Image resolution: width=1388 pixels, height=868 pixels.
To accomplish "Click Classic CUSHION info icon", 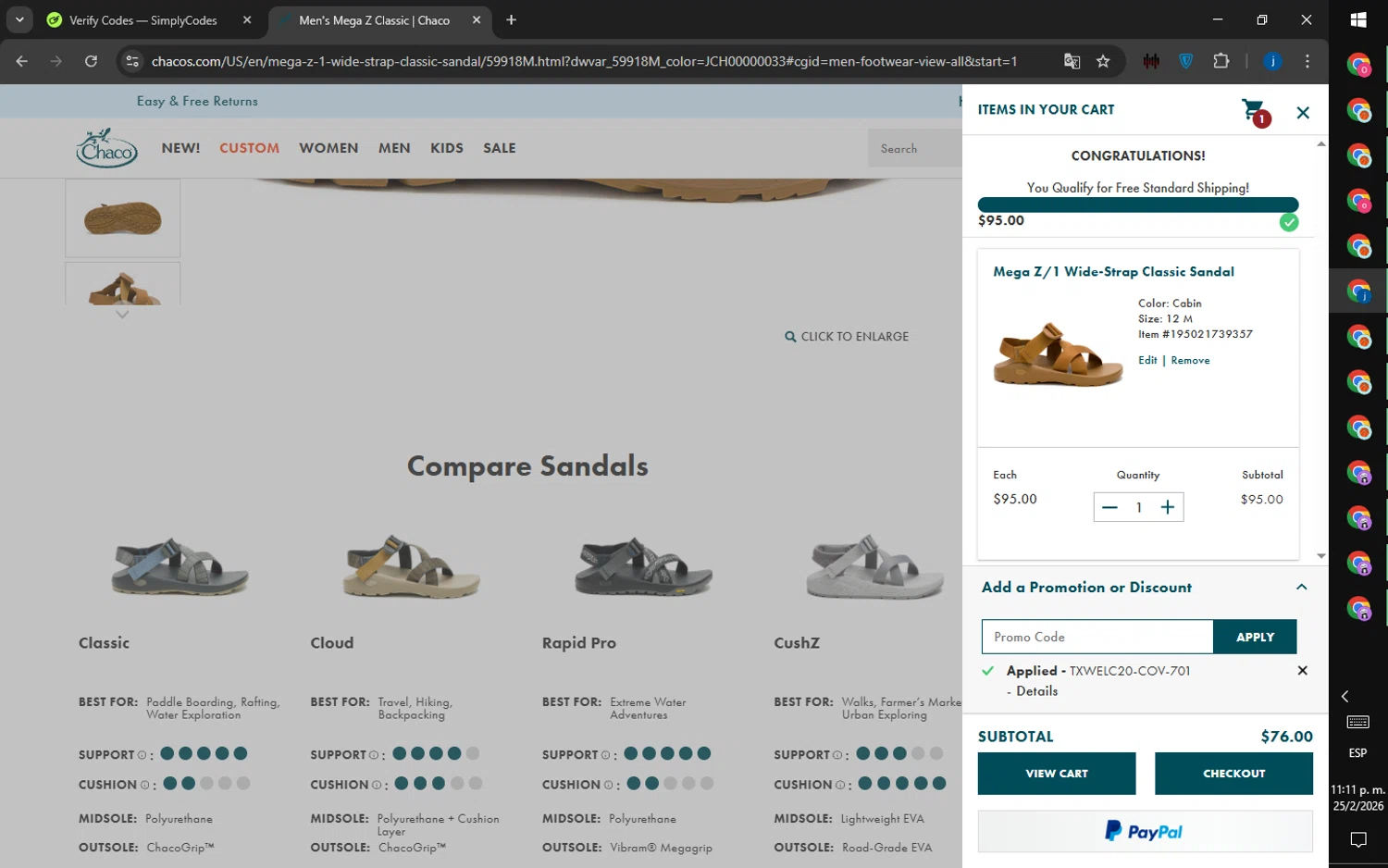I will point(144,785).
